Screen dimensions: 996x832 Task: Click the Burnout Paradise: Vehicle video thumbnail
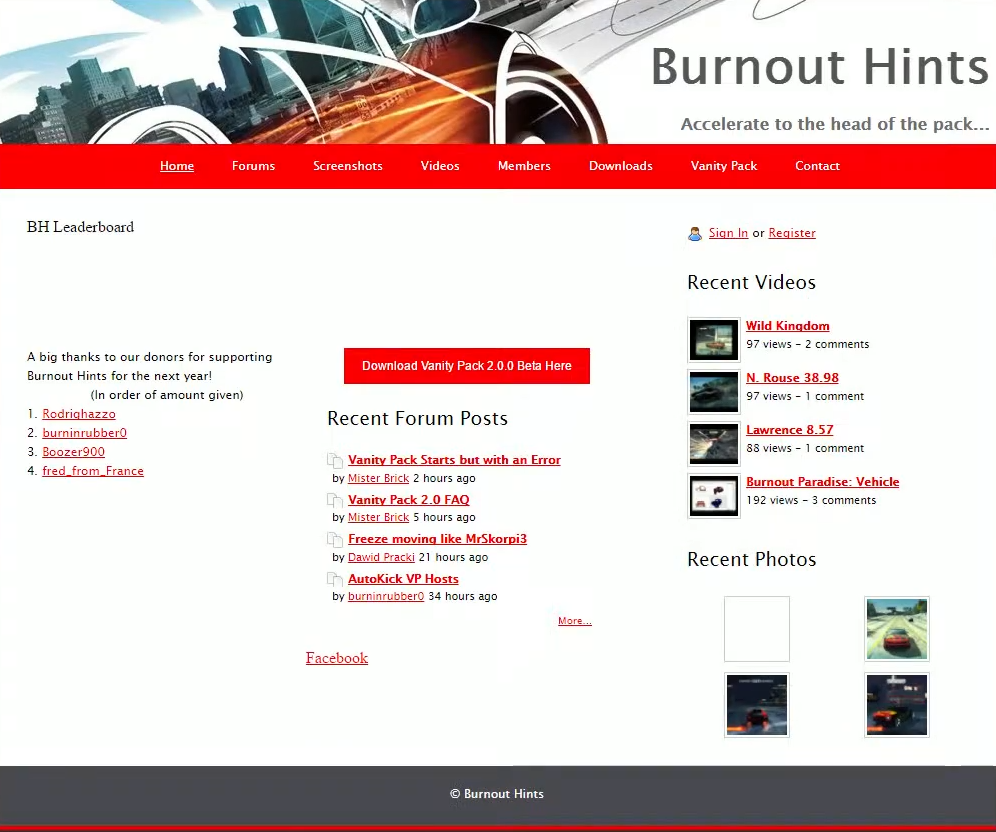point(714,496)
